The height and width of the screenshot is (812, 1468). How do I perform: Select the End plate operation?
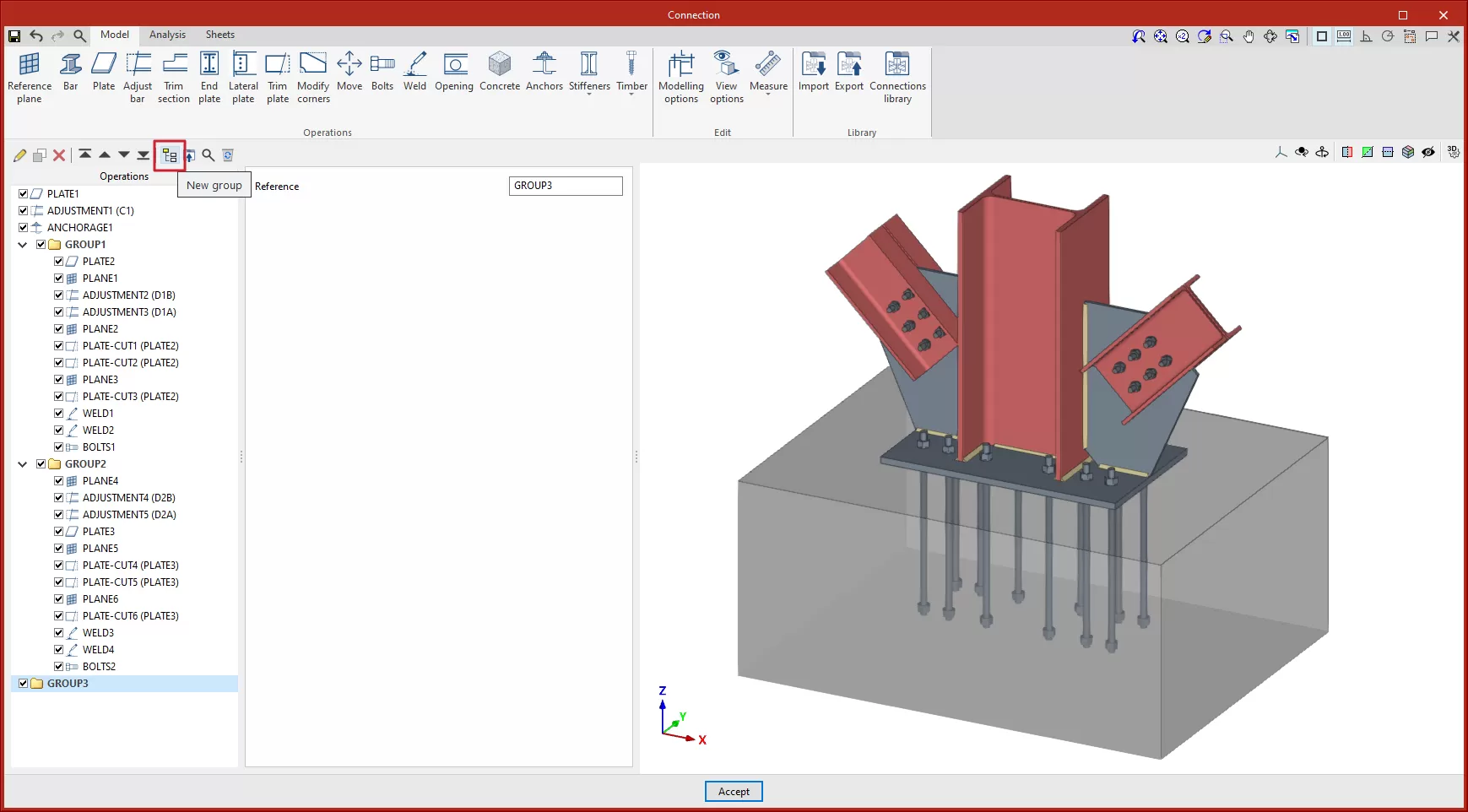tap(209, 76)
